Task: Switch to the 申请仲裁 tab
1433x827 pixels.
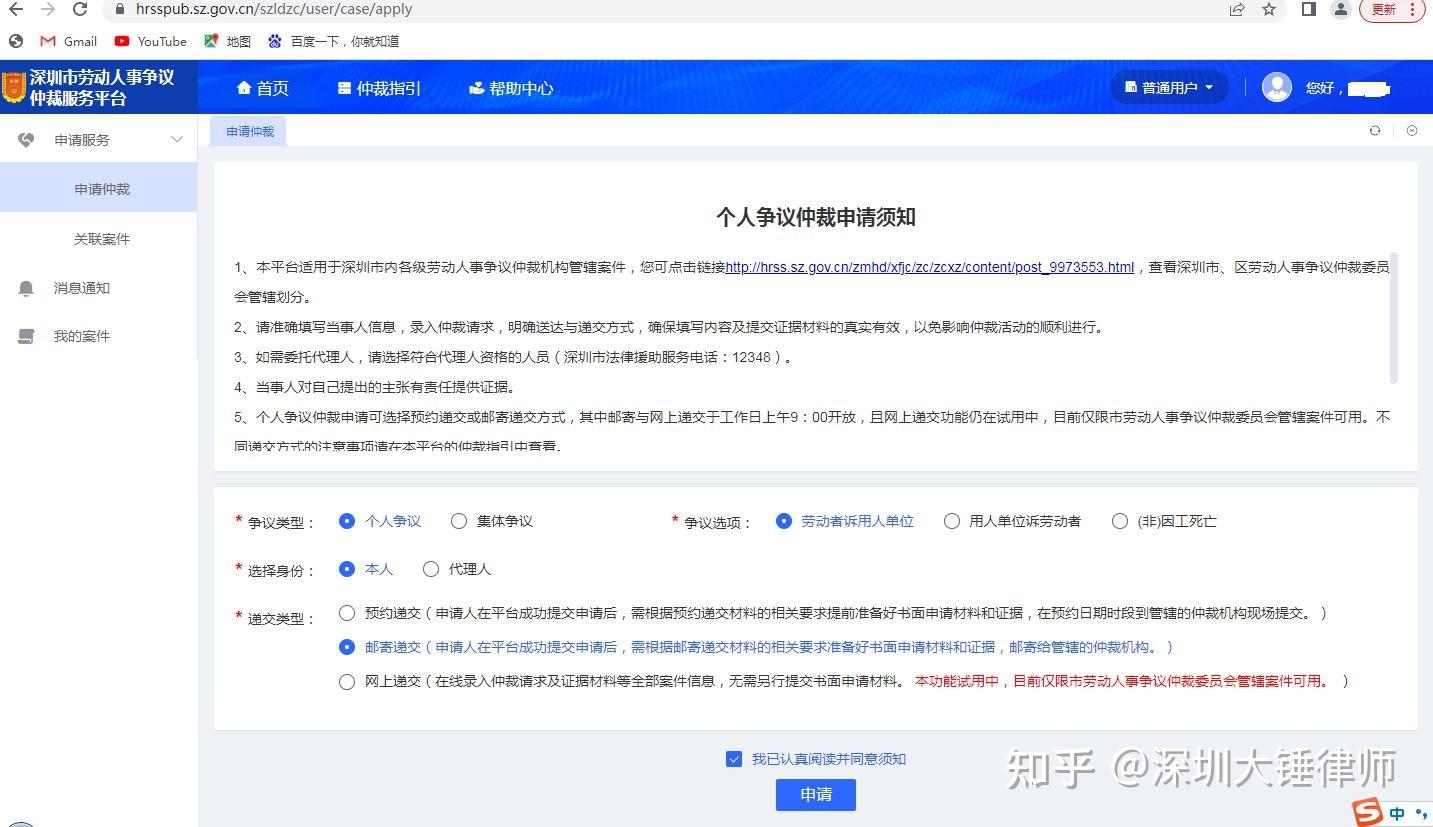Action: [x=248, y=130]
